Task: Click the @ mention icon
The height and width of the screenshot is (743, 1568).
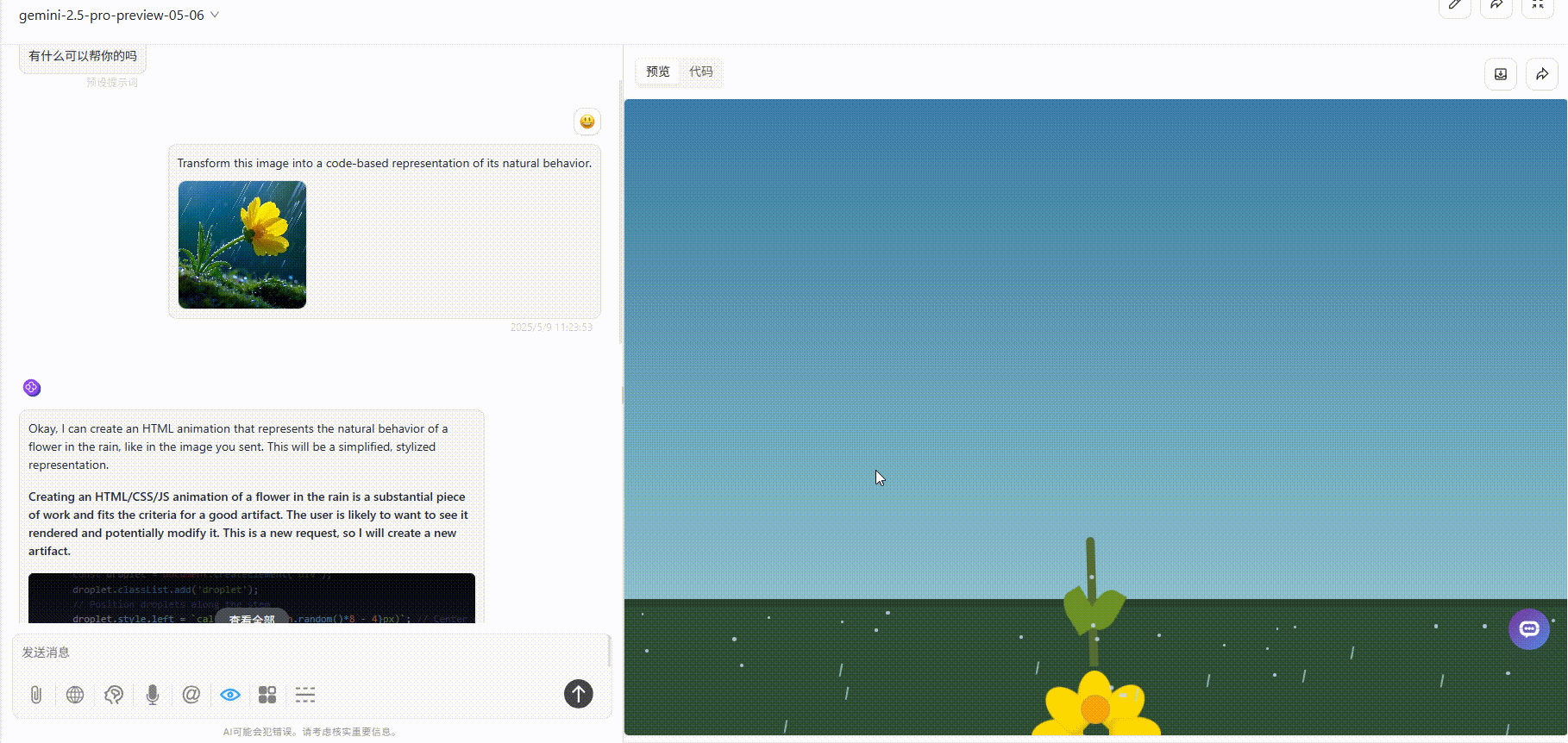Action: tap(191, 695)
